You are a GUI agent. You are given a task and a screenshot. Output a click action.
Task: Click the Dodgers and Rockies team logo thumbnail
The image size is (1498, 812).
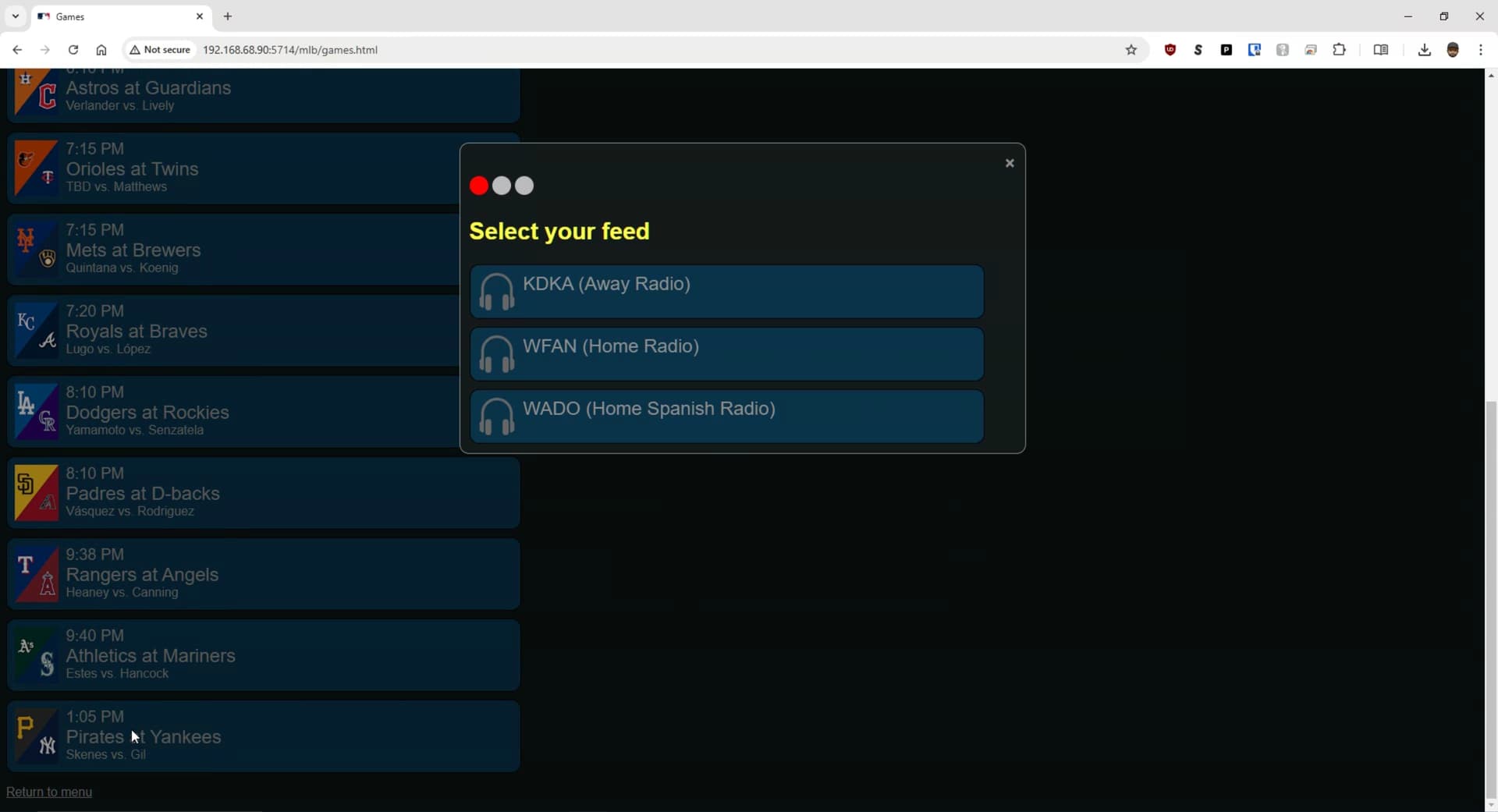pos(36,412)
